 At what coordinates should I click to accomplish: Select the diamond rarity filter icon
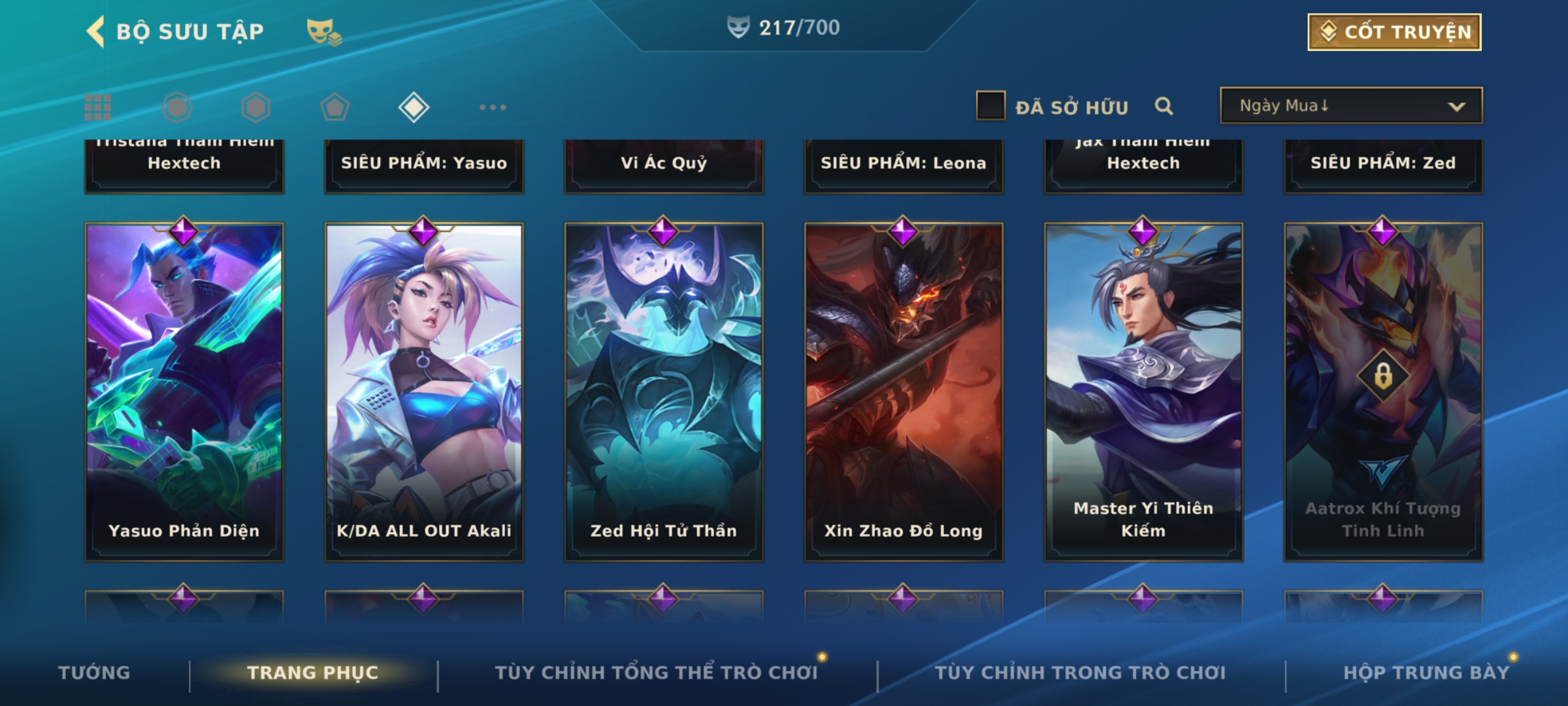tap(414, 107)
